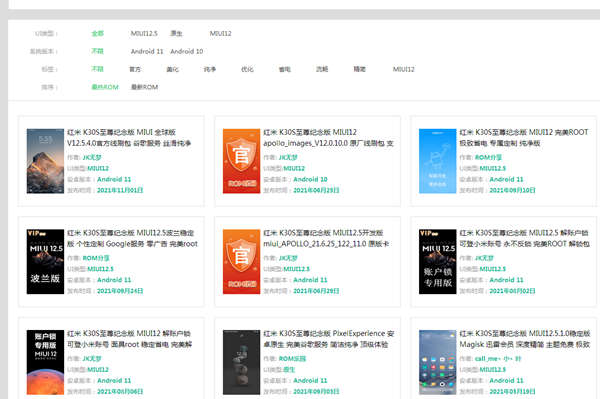Select the black MIUI 12.5 波兰版 thumbnail
Screen dimensions: 600x399
(45, 261)
